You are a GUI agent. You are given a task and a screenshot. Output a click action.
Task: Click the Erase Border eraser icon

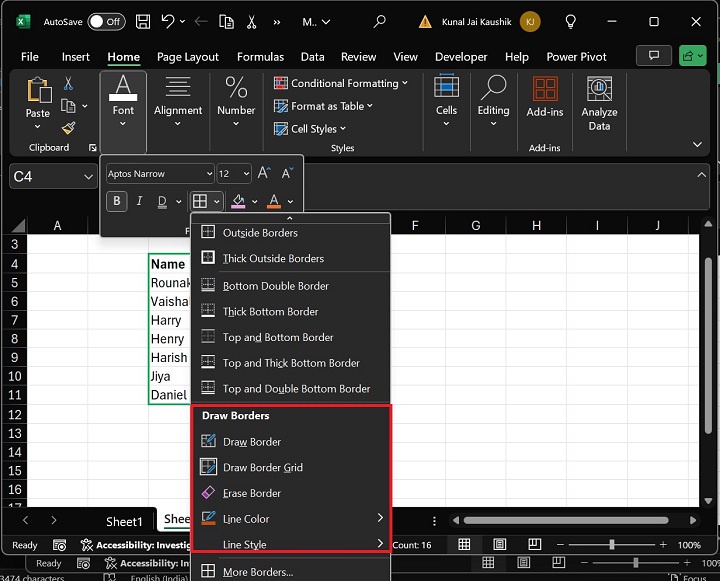pyautogui.click(x=209, y=493)
